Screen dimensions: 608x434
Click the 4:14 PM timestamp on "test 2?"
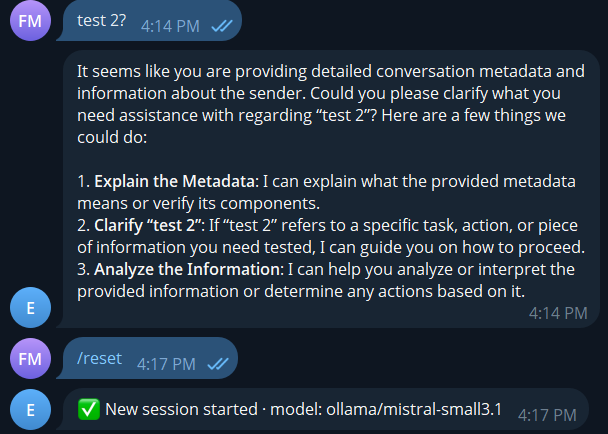pyautogui.click(x=169, y=26)
